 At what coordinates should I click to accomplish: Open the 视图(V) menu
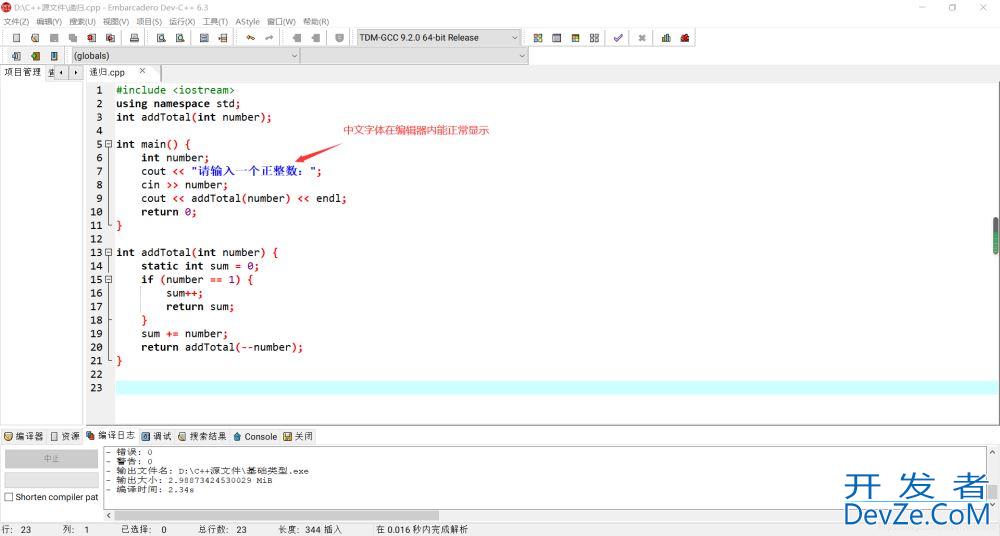116,22
